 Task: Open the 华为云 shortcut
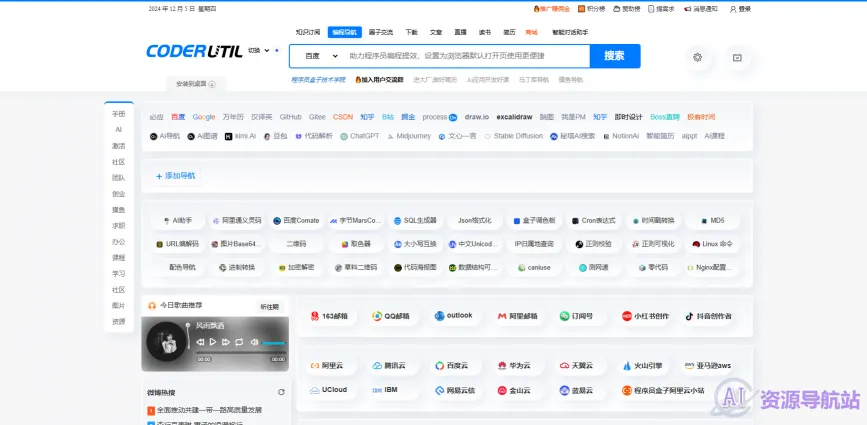click(514, 365)
